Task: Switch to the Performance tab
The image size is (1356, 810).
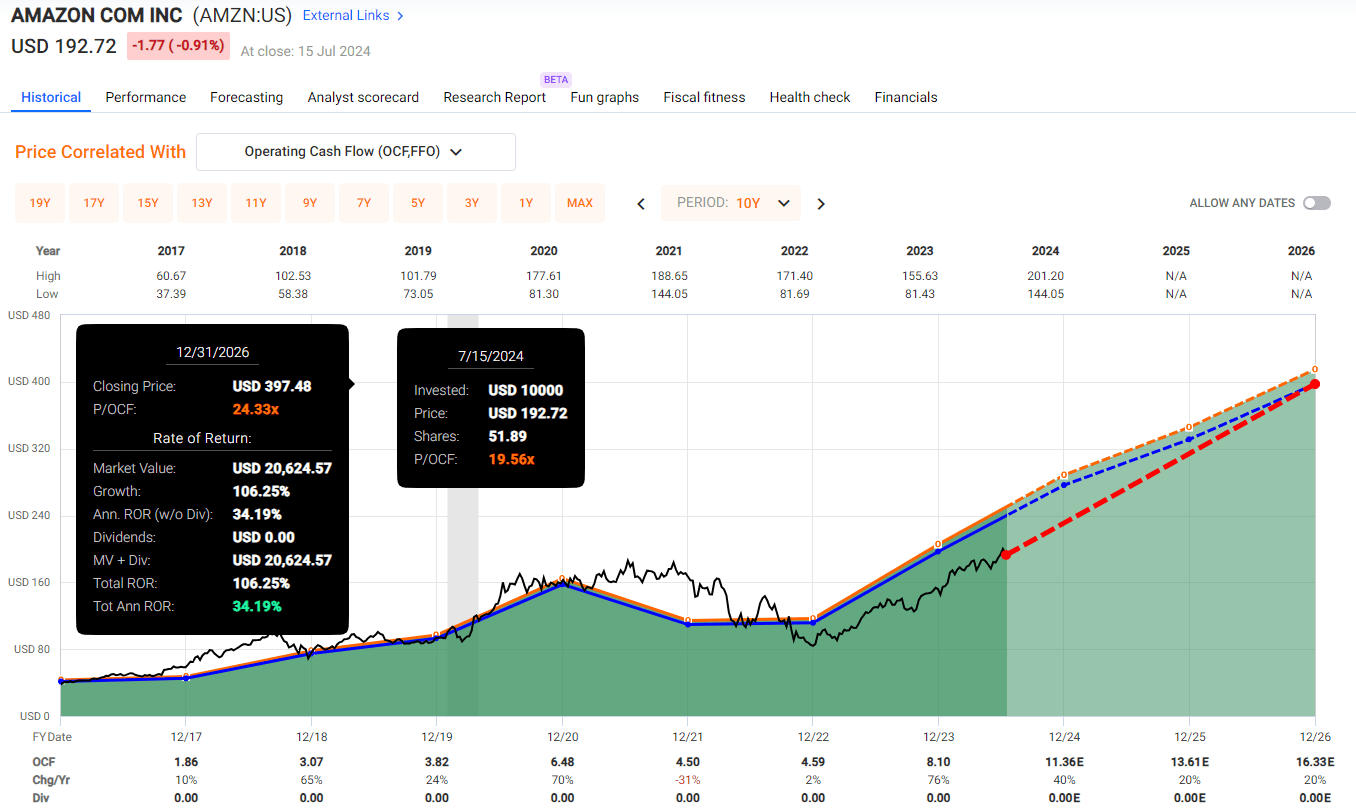Action: (x=145, y=97)
